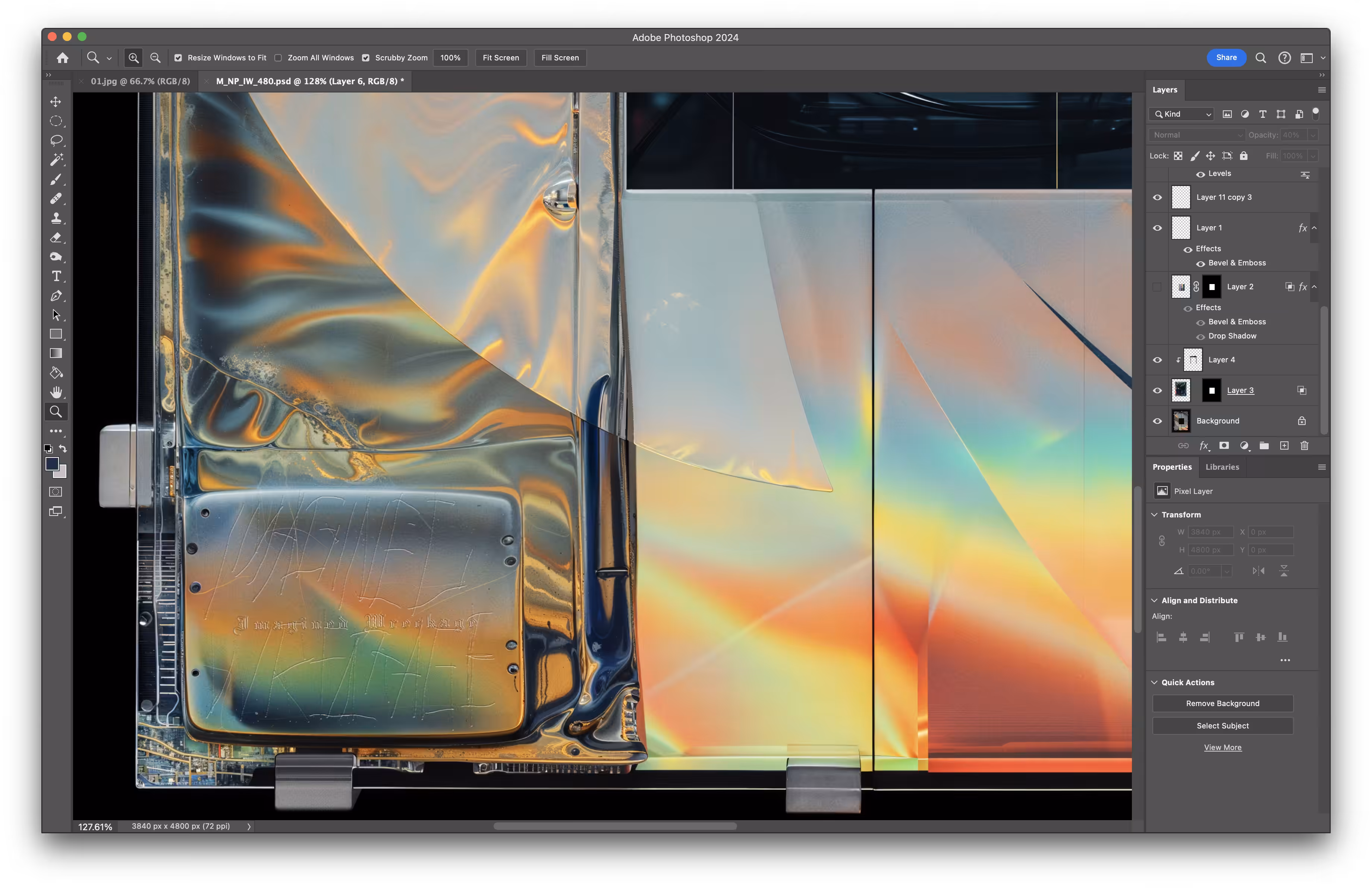The image size is (1372, 888).
Task: Delete layer with trash icon
Action: (x=1305, y=445)
